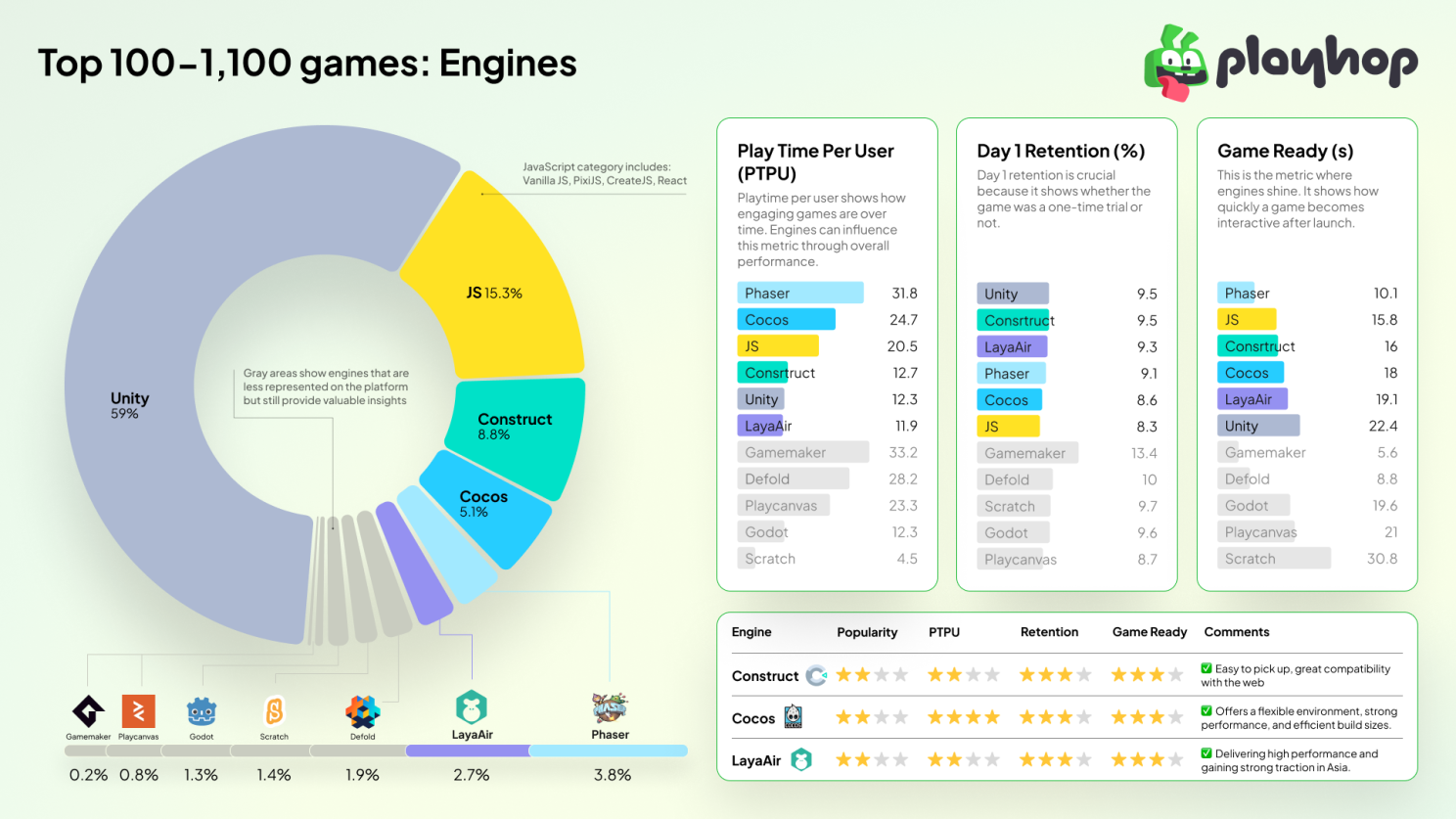Click the green checkmark in Construct comments
This screenshot has height=819, width=1456.
click(1206, 669)
